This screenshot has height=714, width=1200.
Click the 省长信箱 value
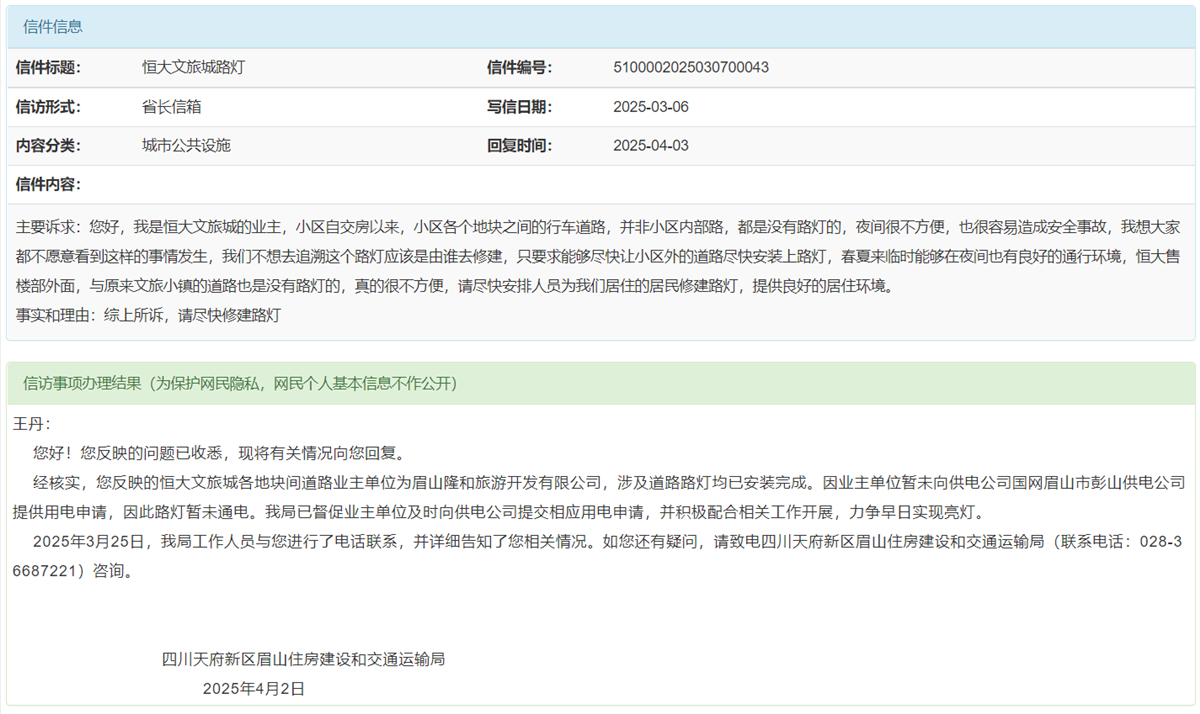tap(172, 107)
